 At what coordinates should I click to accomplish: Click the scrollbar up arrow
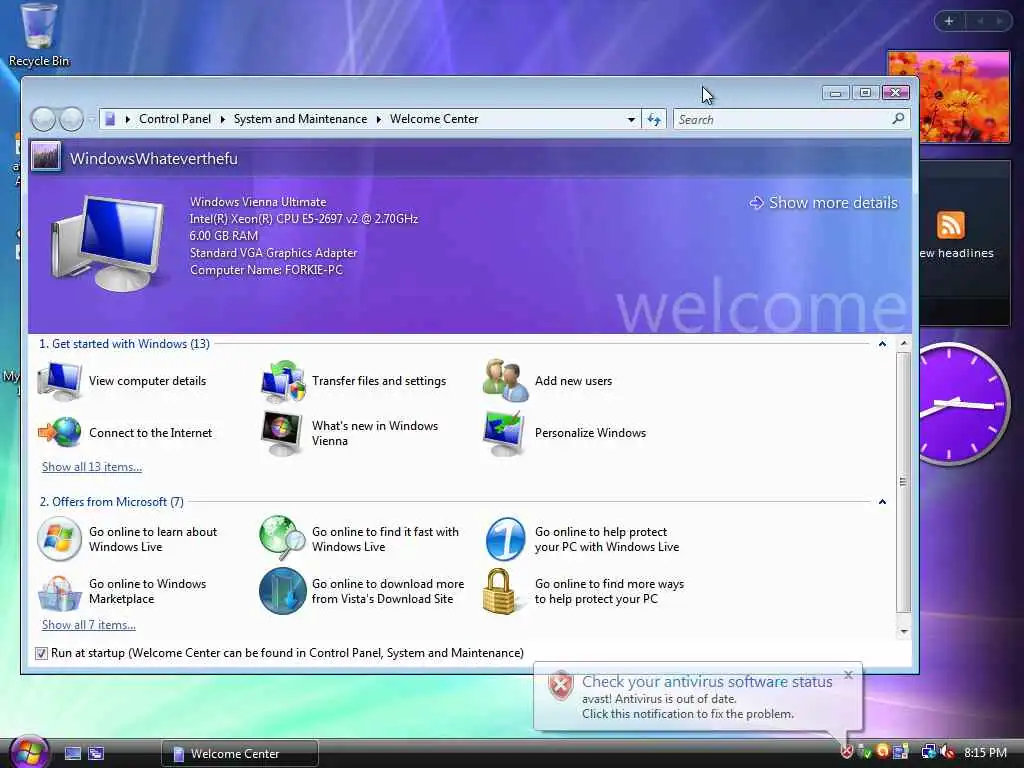[904, 344]
